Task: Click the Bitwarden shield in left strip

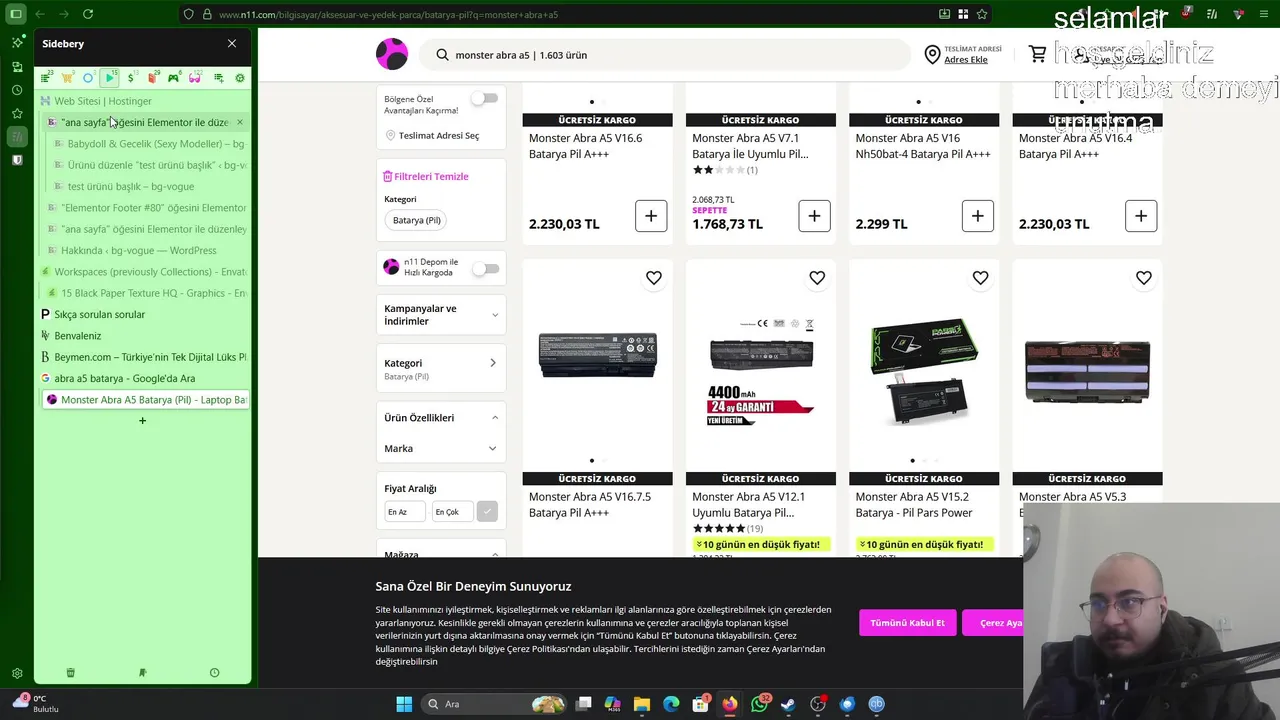Action: 17,160
